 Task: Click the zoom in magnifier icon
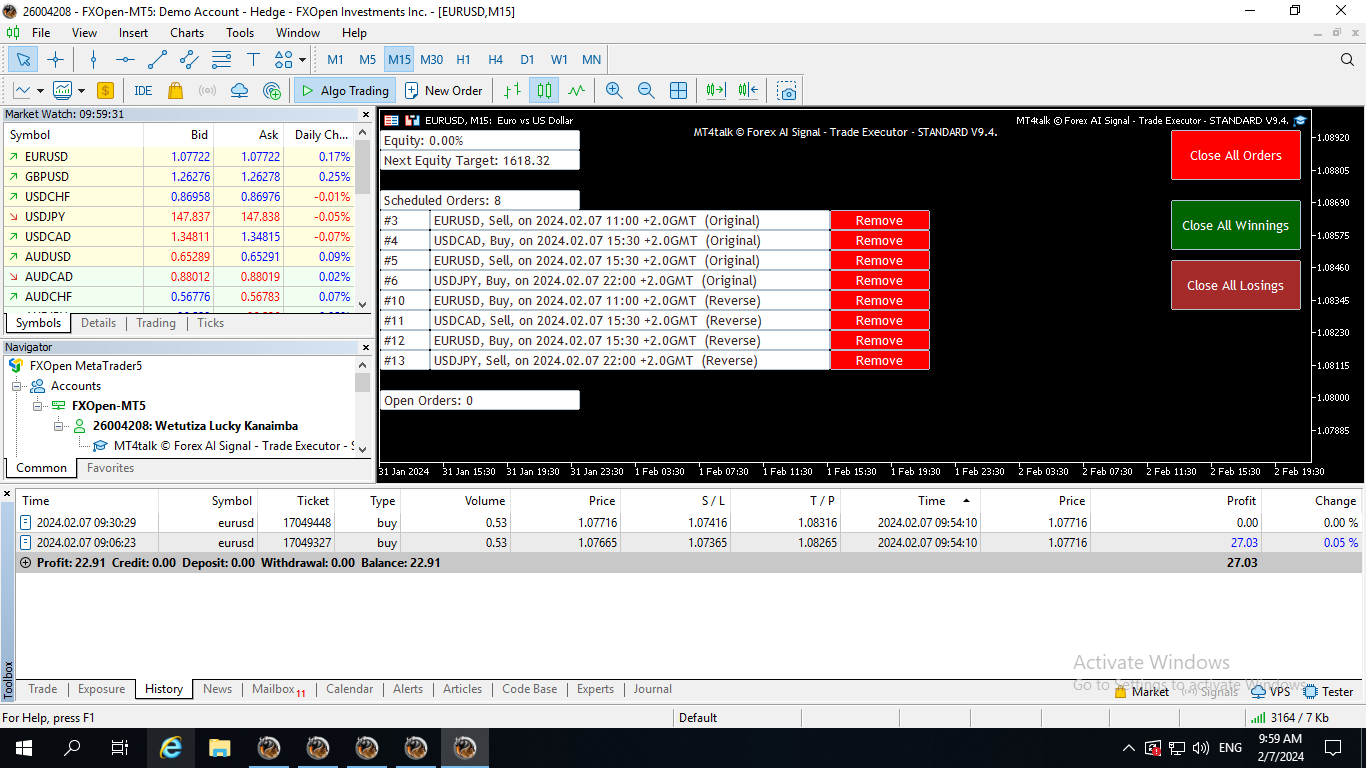tap(614, 91)
